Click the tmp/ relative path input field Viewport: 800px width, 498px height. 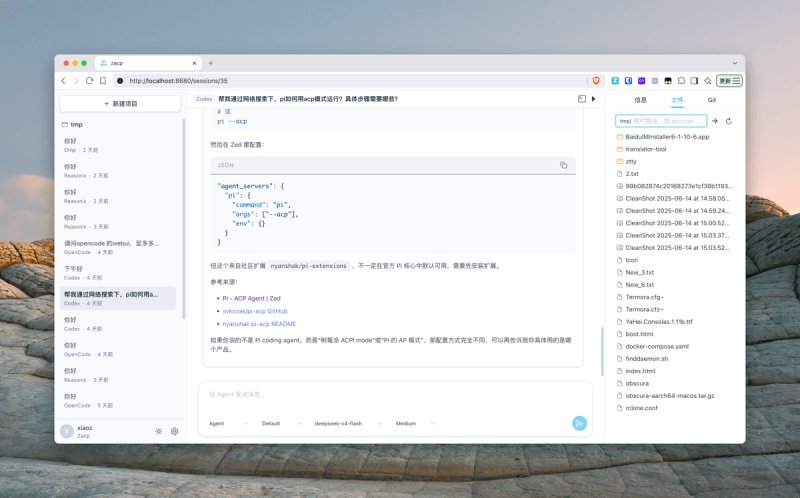point(661,121)
